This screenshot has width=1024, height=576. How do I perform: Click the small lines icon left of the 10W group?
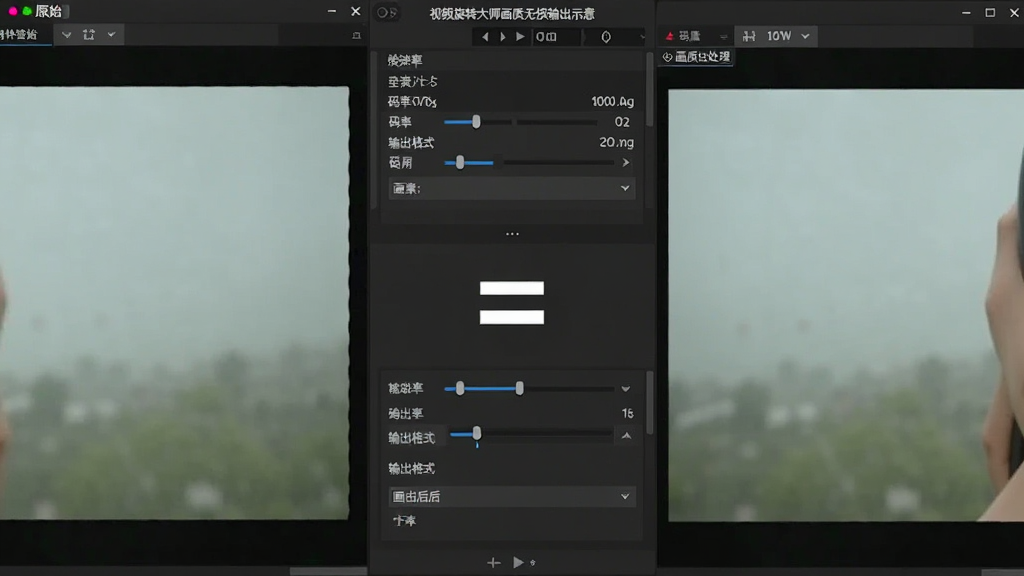[723, 37]
